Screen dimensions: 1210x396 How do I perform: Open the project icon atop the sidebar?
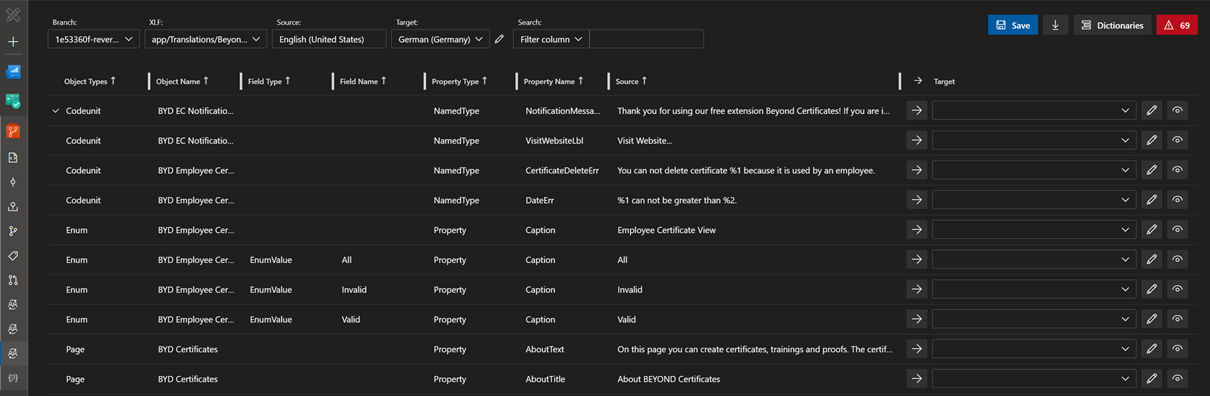[13, 16]
